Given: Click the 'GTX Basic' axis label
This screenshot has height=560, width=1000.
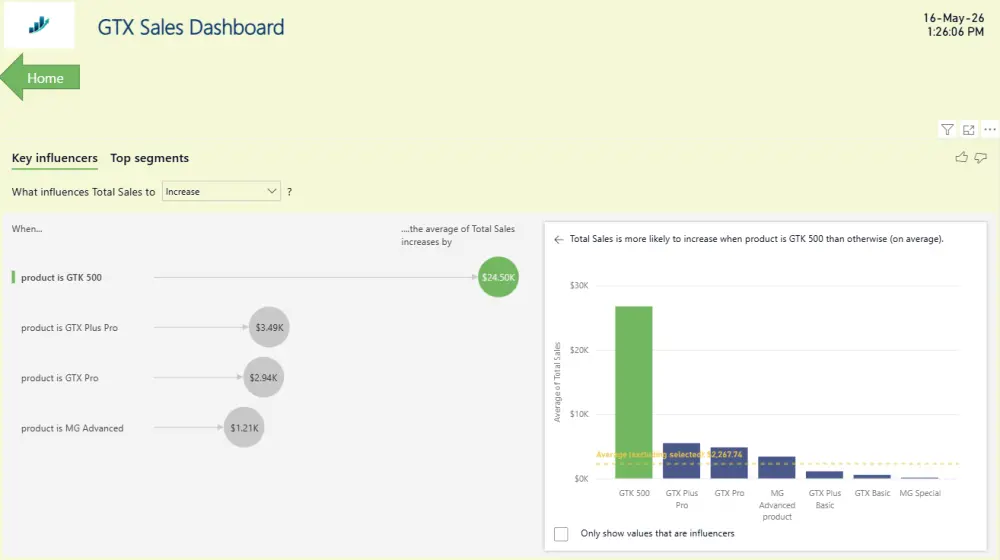Looking at the screenshot, I should coord(872,493).
